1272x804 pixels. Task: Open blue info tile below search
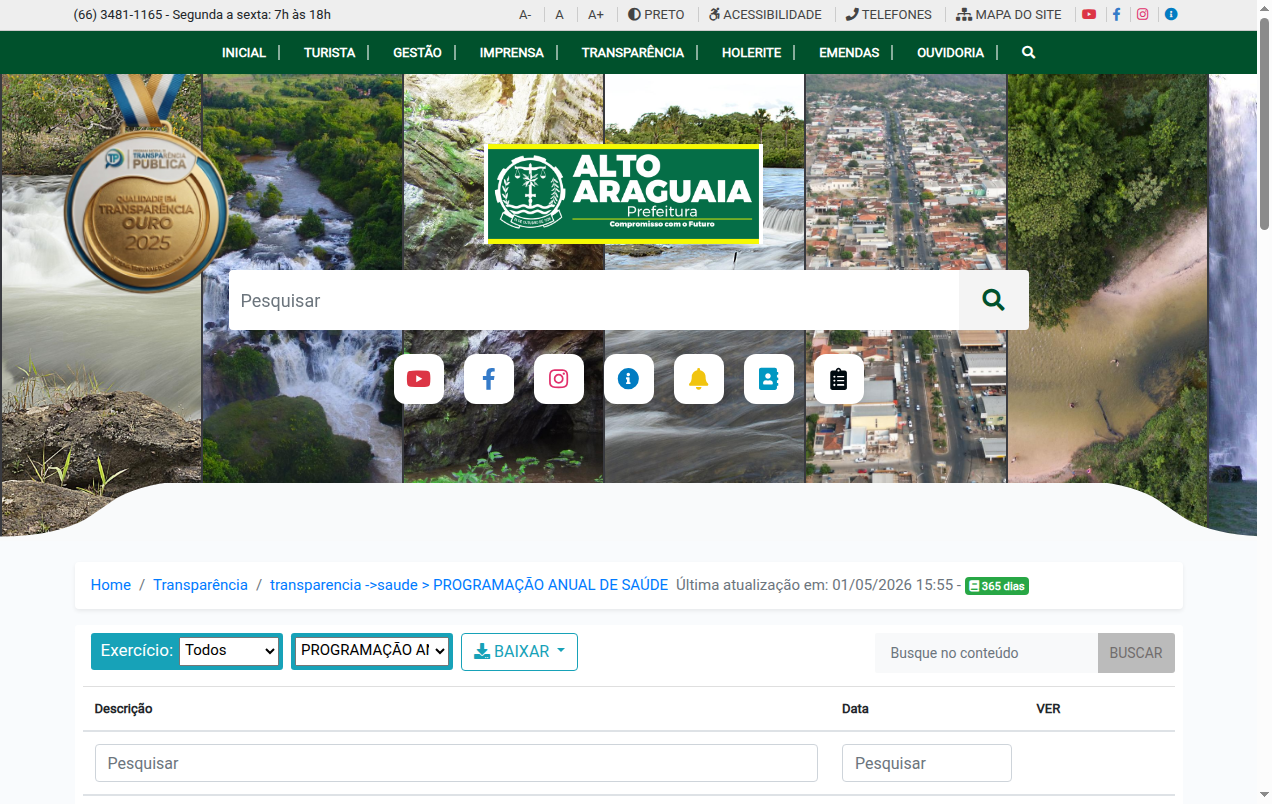click(x=629, y=379)
